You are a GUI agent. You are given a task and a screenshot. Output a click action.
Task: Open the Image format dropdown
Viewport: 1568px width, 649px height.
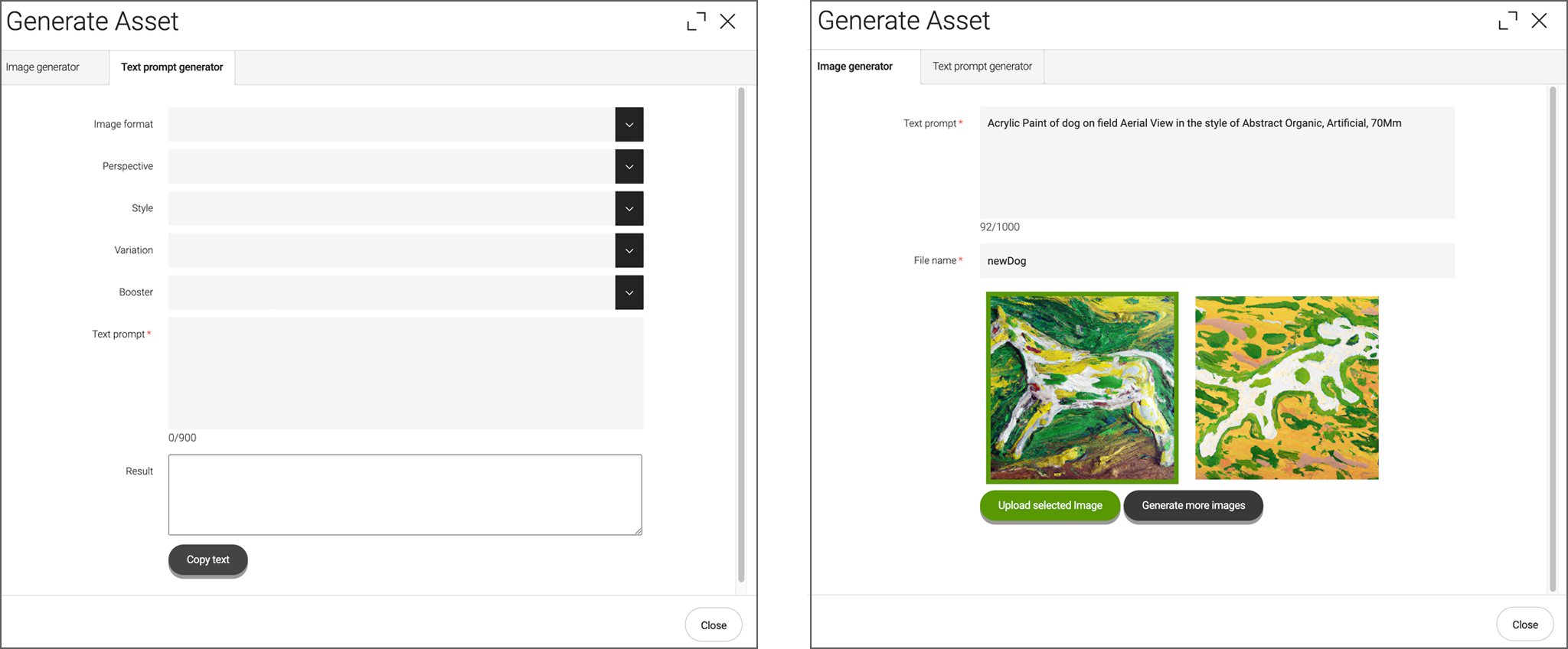point(629,125)
